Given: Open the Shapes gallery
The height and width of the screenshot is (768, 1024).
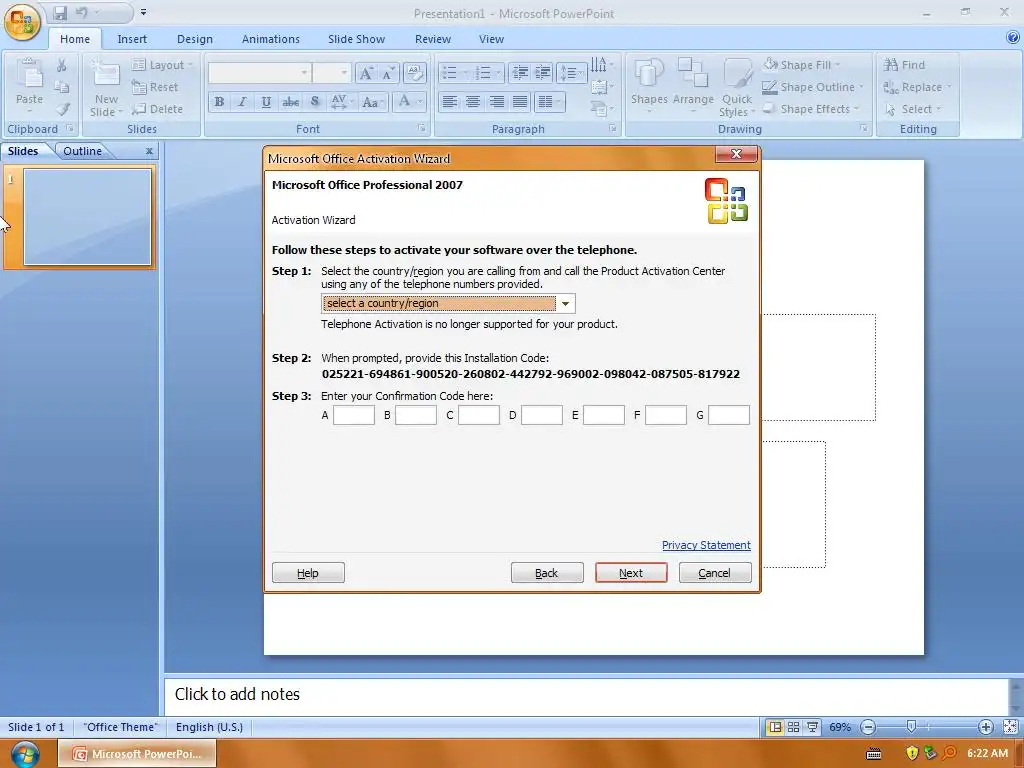Looking at the screenshot, I should (649, 84).
